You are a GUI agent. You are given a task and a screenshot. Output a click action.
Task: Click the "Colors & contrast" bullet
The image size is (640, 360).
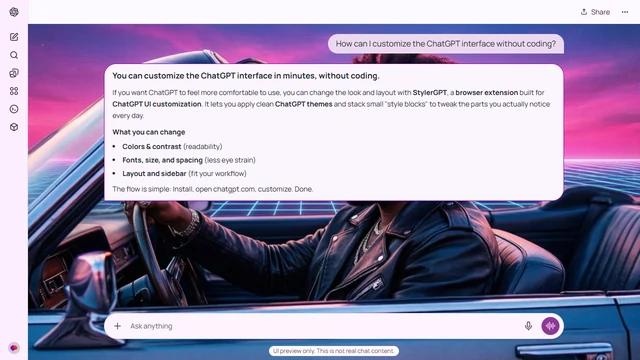172,146
